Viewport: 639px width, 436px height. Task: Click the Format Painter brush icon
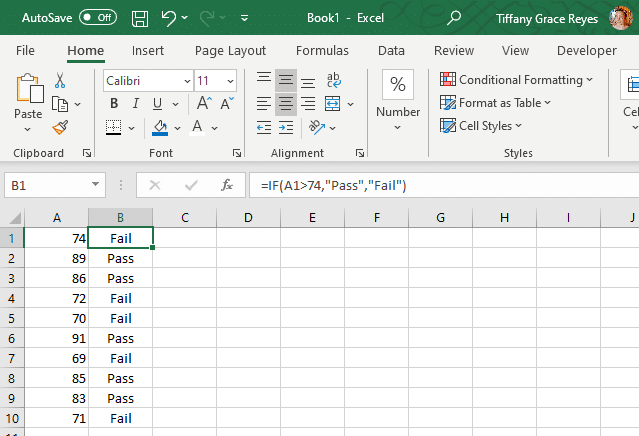60,127
